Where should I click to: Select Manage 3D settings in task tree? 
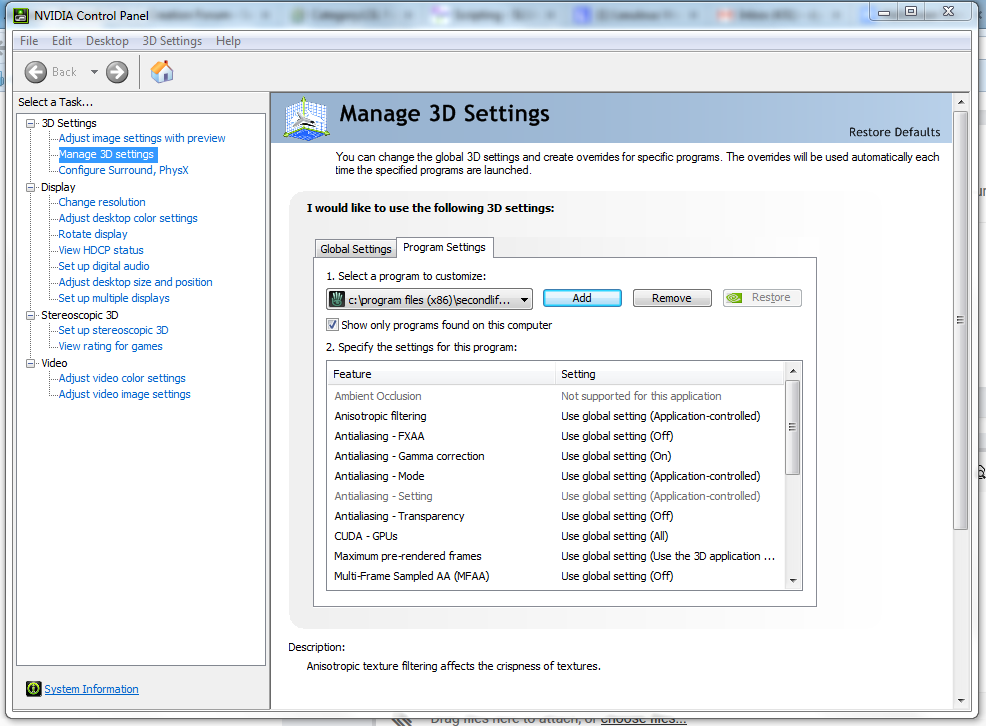point(106,155)
